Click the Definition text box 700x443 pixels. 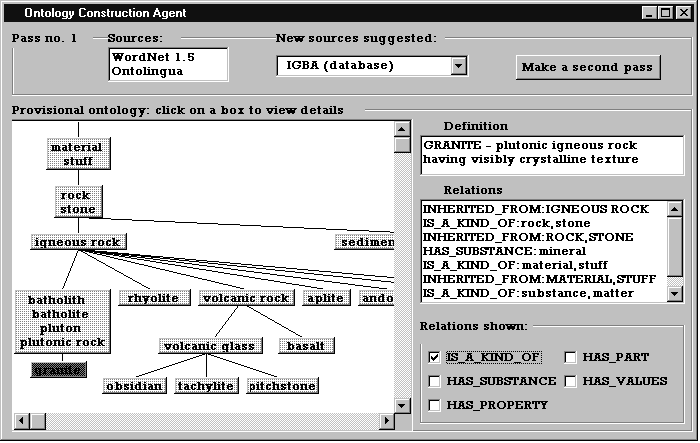coord(552,153)
